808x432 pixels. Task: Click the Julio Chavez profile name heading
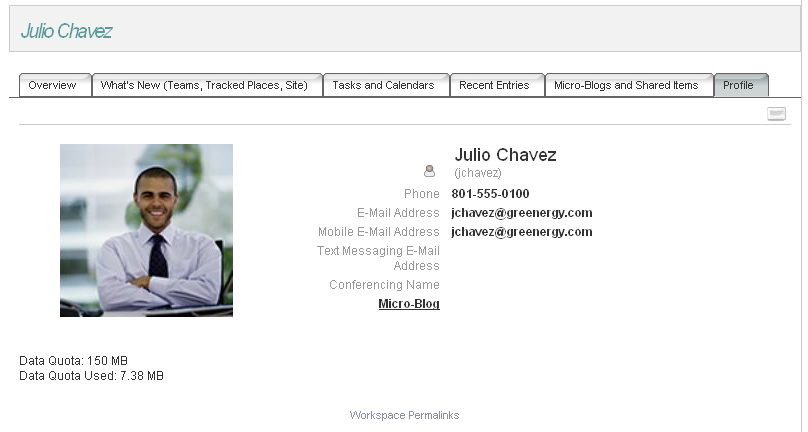[x=505, y=155]
